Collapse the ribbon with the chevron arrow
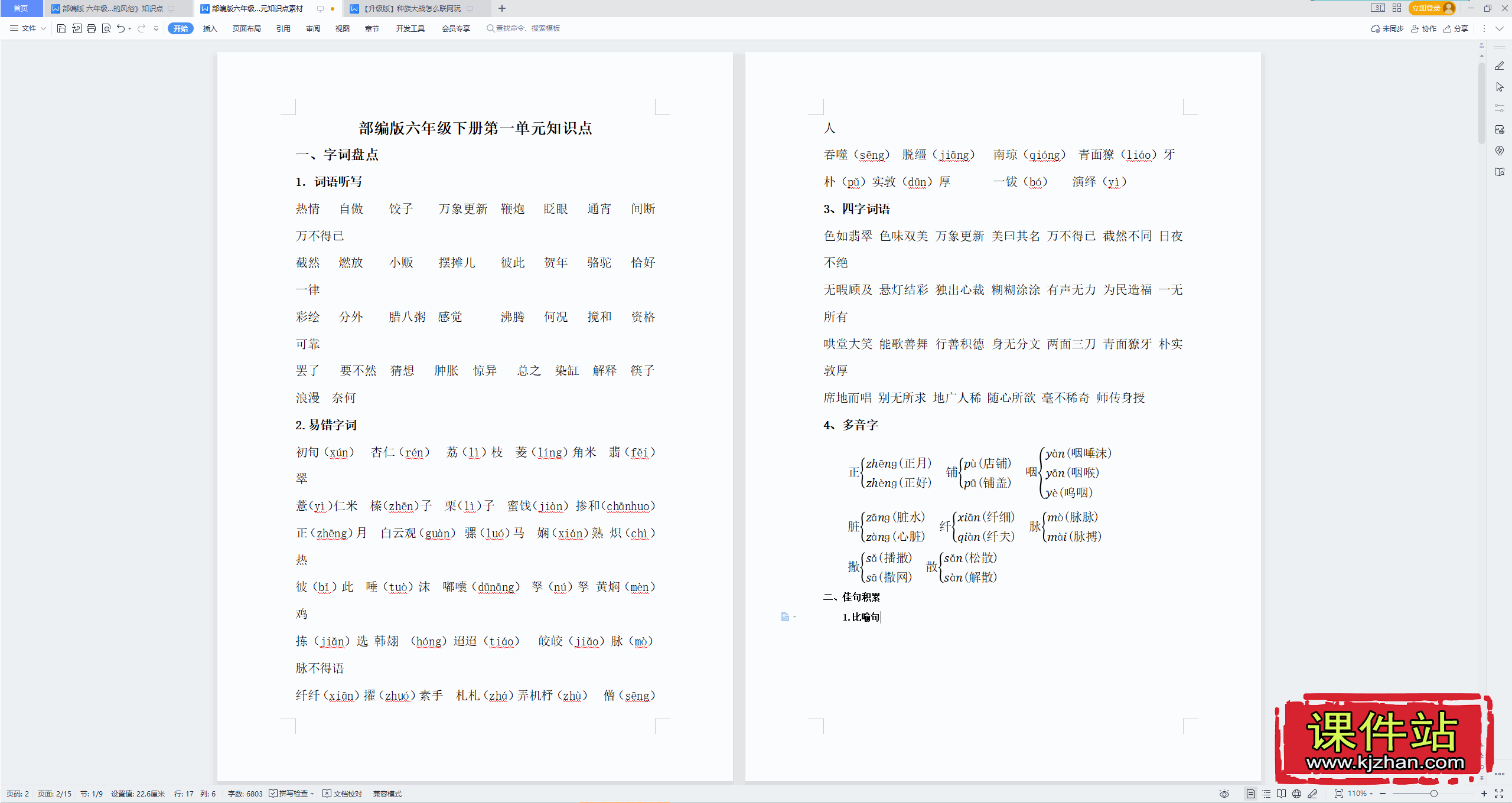1512x803 pixels. point(1499,28)
